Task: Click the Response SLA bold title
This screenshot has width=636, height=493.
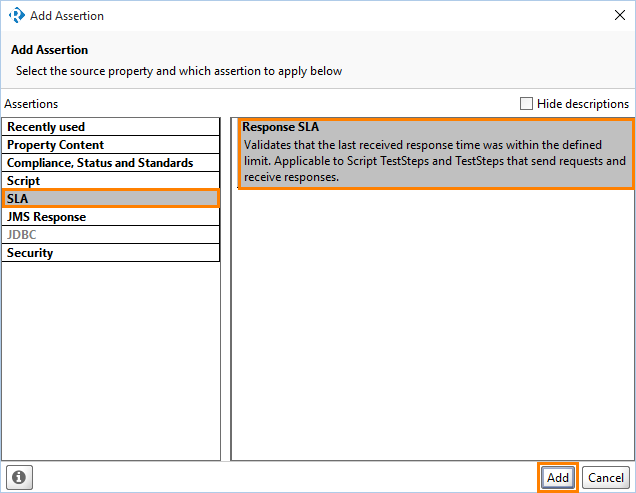Action: click(280, 127)
